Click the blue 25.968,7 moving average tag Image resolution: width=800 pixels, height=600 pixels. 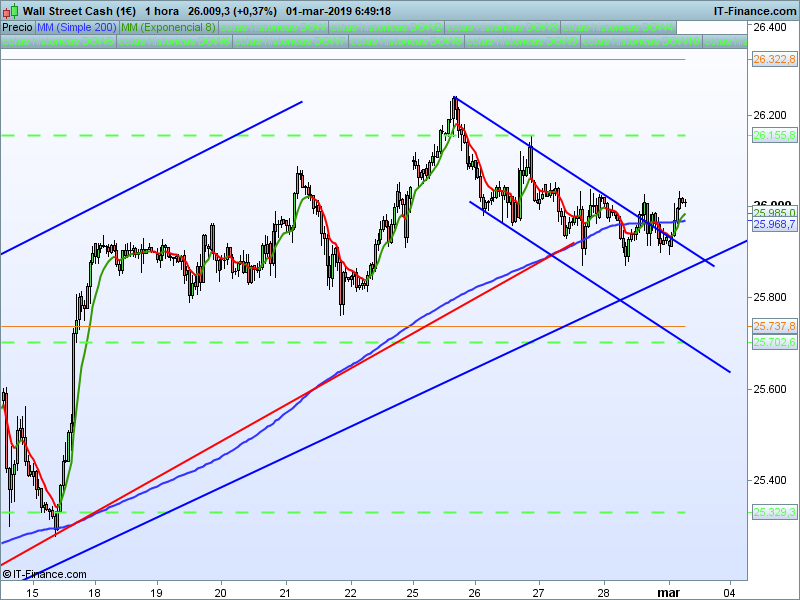pos(774,224)
